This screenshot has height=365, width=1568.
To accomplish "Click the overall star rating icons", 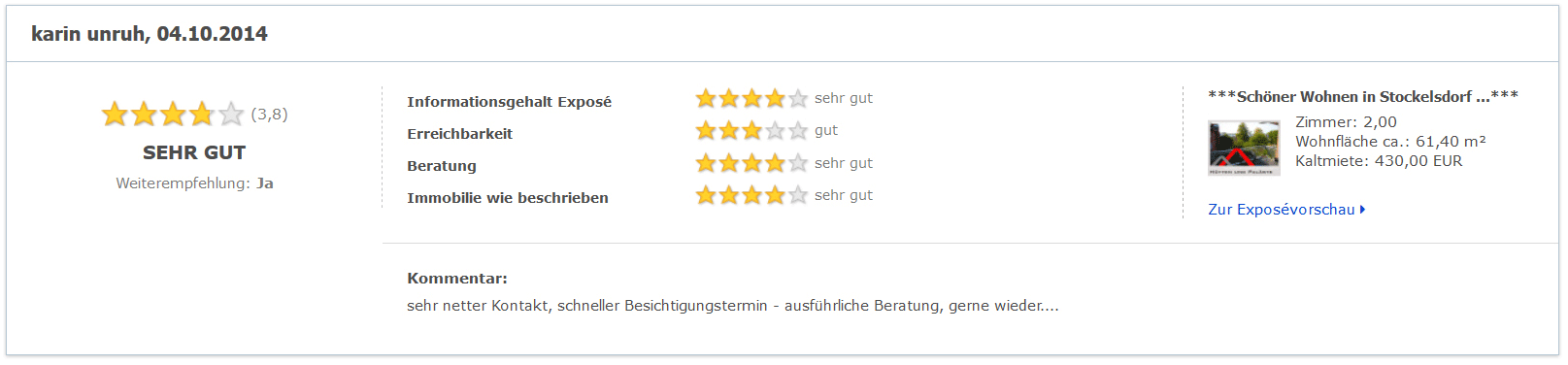I will point(173,115).
